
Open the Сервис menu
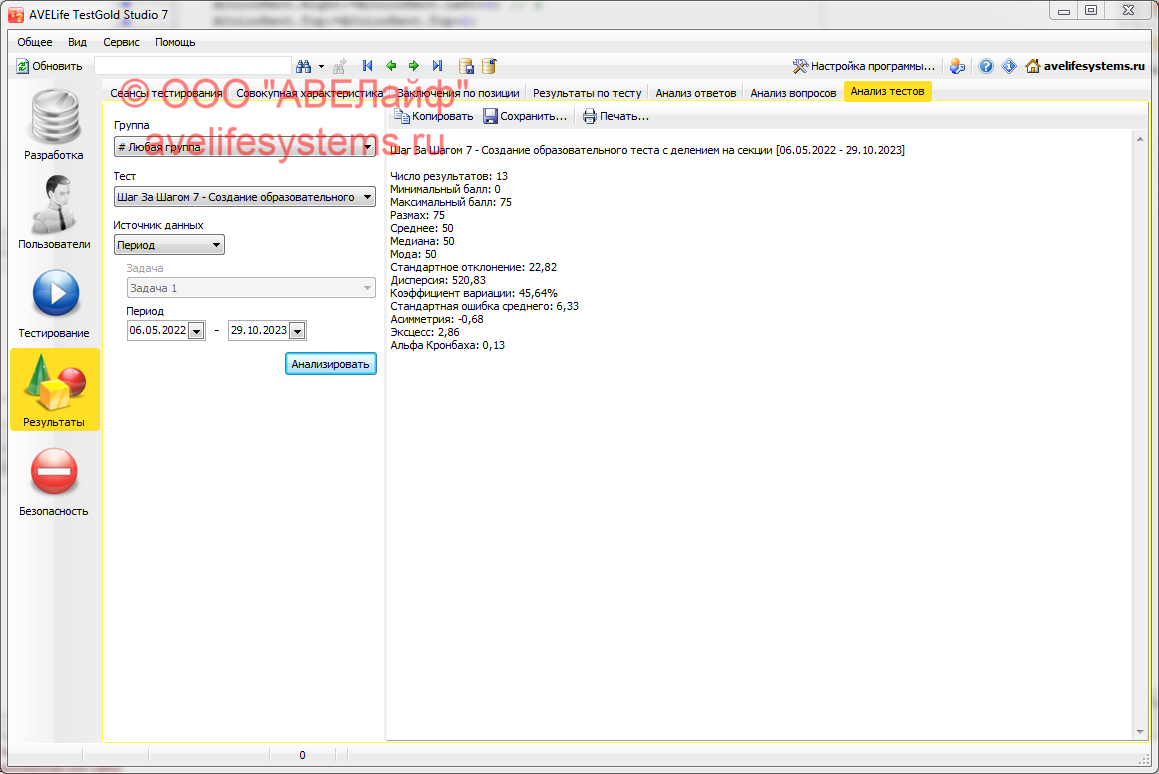(121, 42)
